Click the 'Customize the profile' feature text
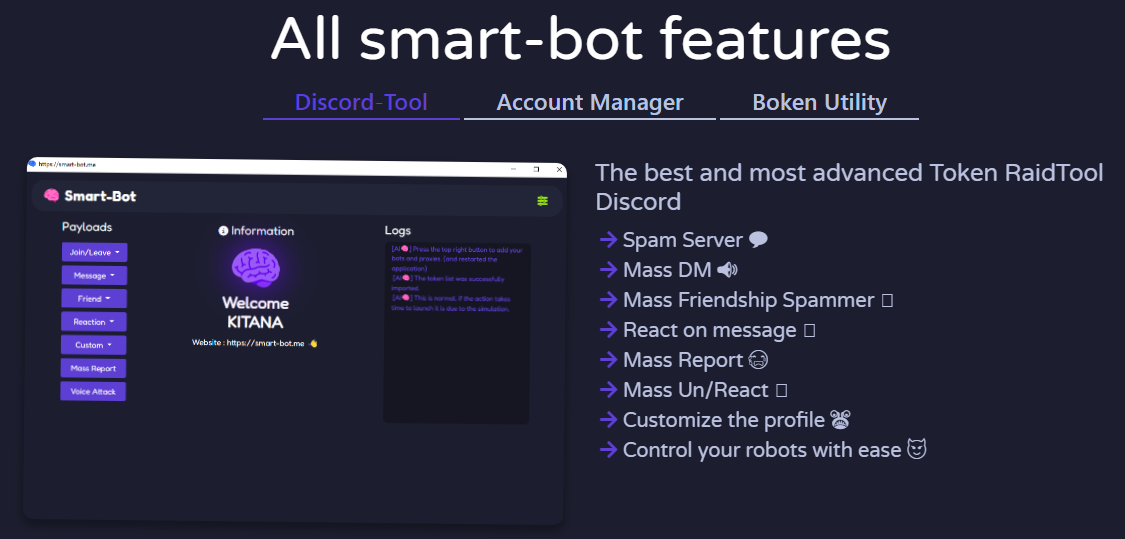This screenshot has width=1125, height=539. [x=724, y=420]
